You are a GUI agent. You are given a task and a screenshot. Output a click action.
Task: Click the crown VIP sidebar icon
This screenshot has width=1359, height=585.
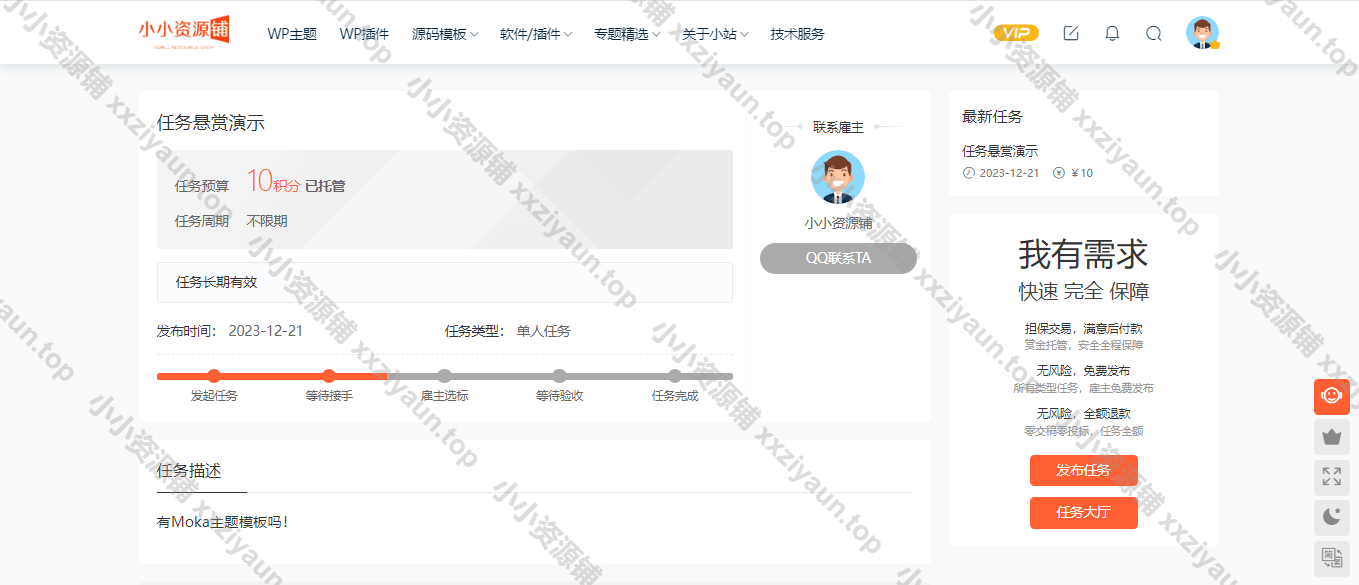(1331, 437)
